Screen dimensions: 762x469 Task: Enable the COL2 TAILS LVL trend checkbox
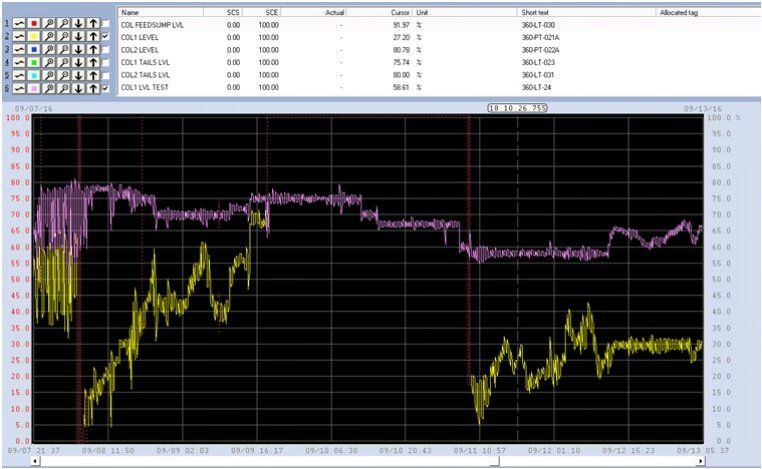pyautogui.click(x=106, y=76)
